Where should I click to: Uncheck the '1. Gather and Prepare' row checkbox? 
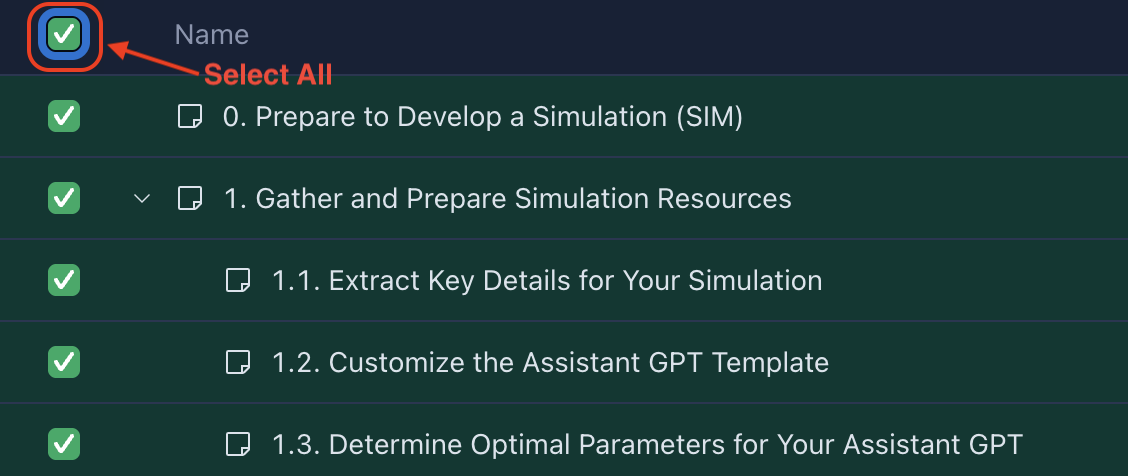tap(64, 198)
